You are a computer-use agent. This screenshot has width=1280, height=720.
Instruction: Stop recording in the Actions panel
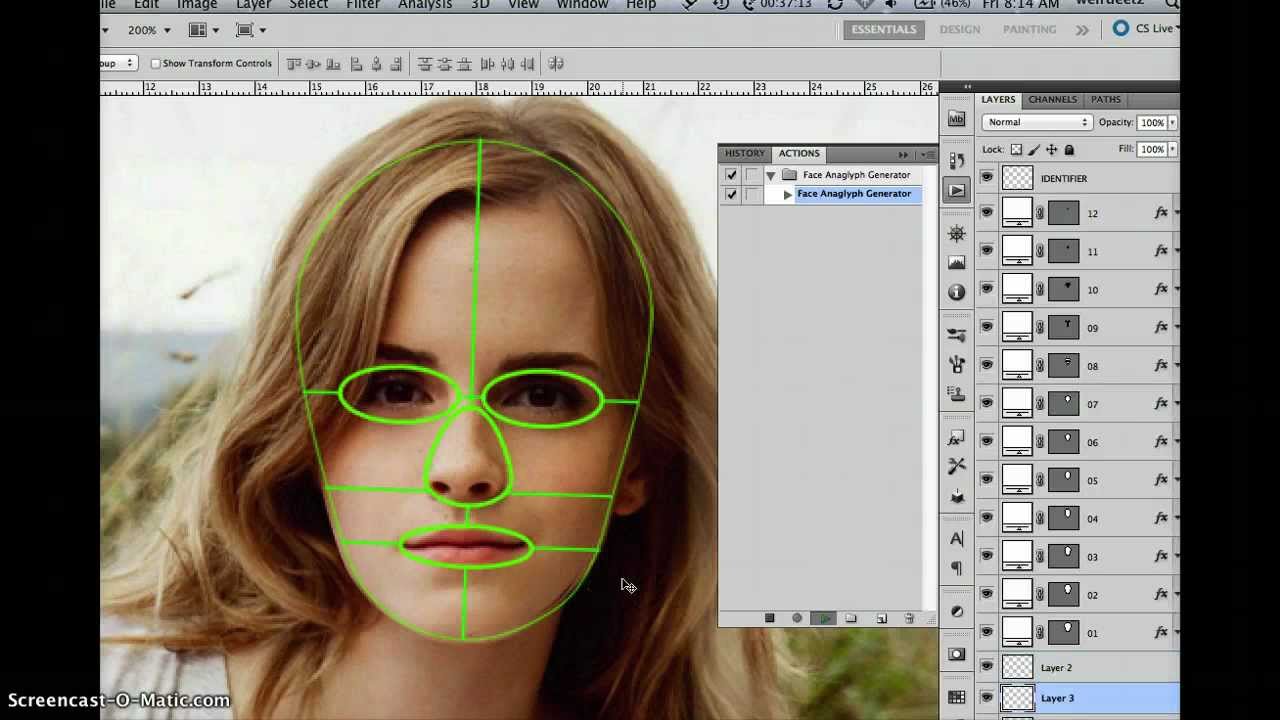pos(769,618)
